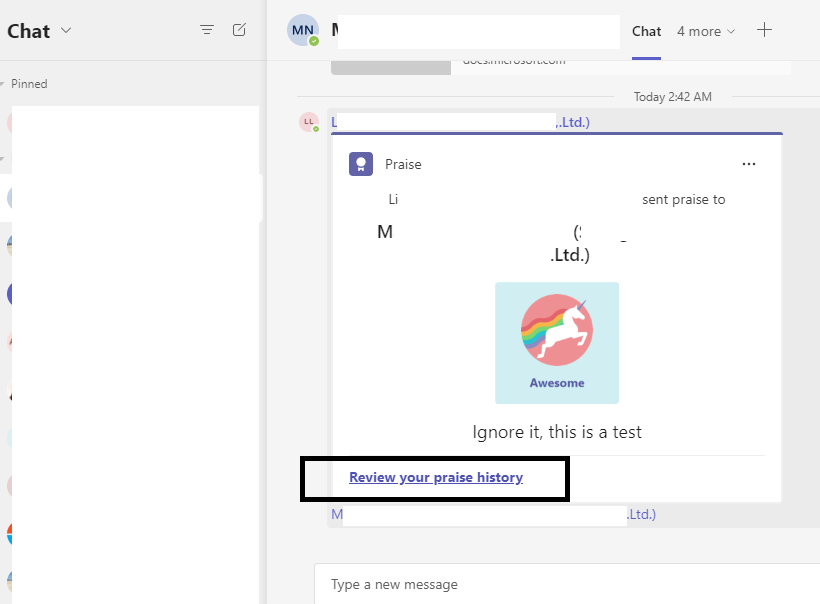Switch to the Chat tab
This screenshot has height=604, width=820.
[x=646, y=31]
